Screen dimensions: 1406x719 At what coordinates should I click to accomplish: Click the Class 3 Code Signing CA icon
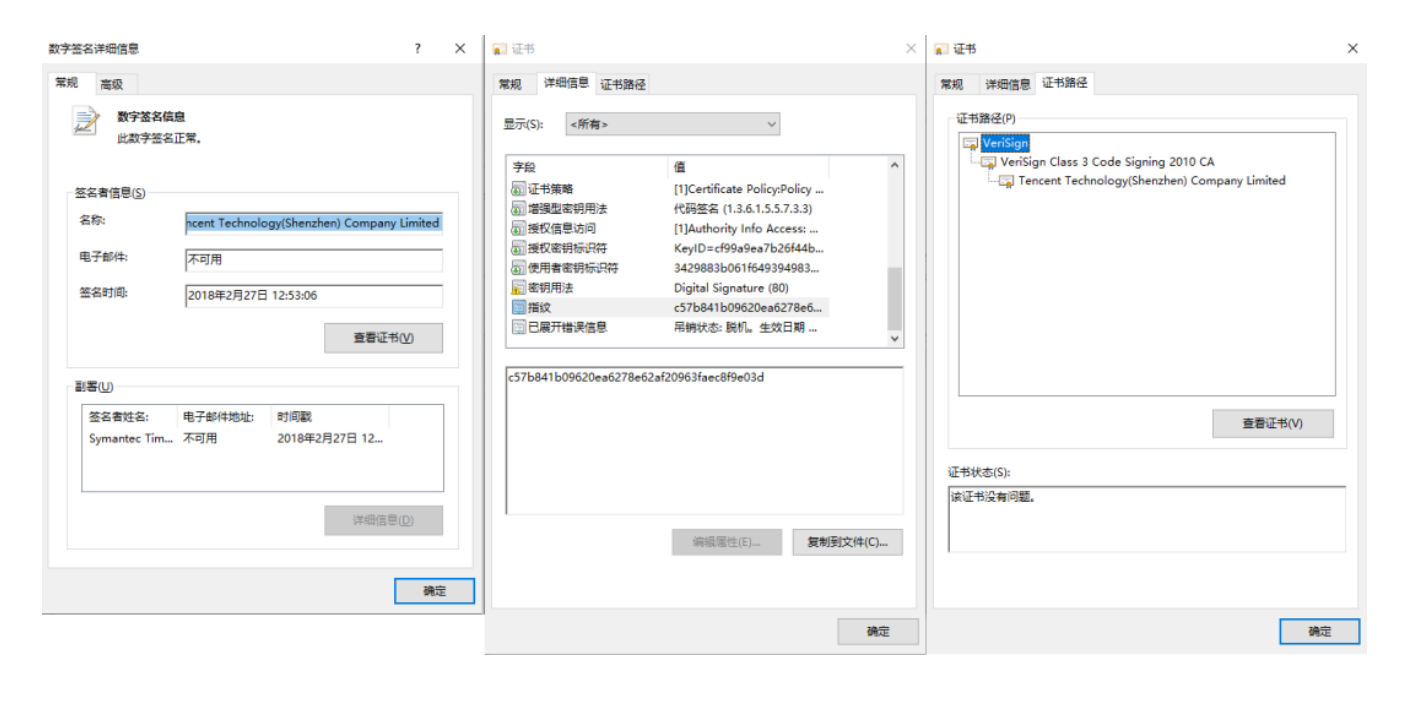click(989, 162)
